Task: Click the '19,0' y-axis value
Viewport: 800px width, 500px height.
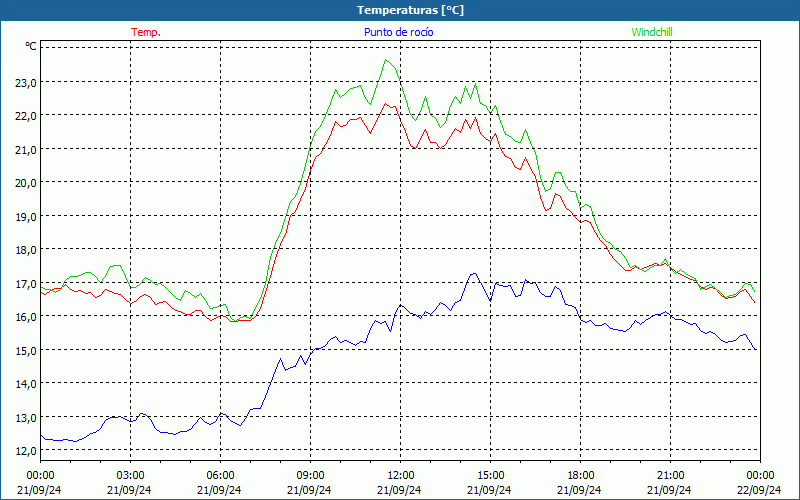Action: [x=26, y=216]
